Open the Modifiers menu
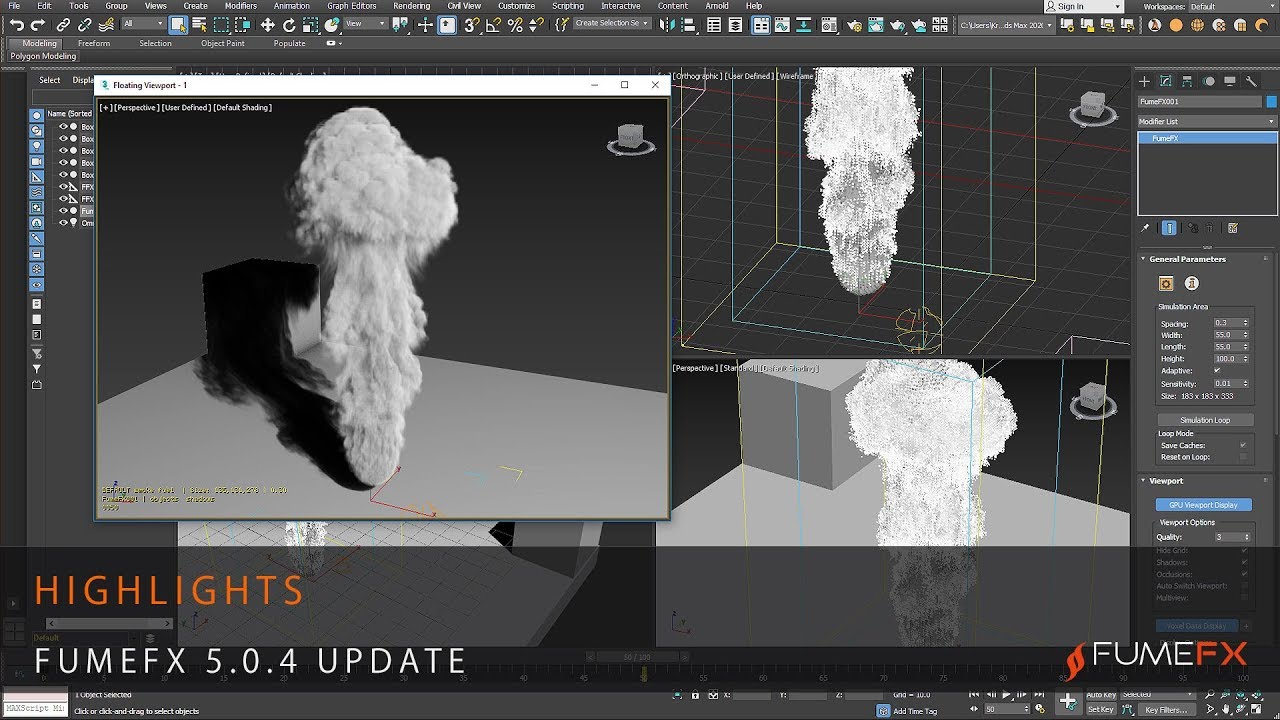 (241, 6)
